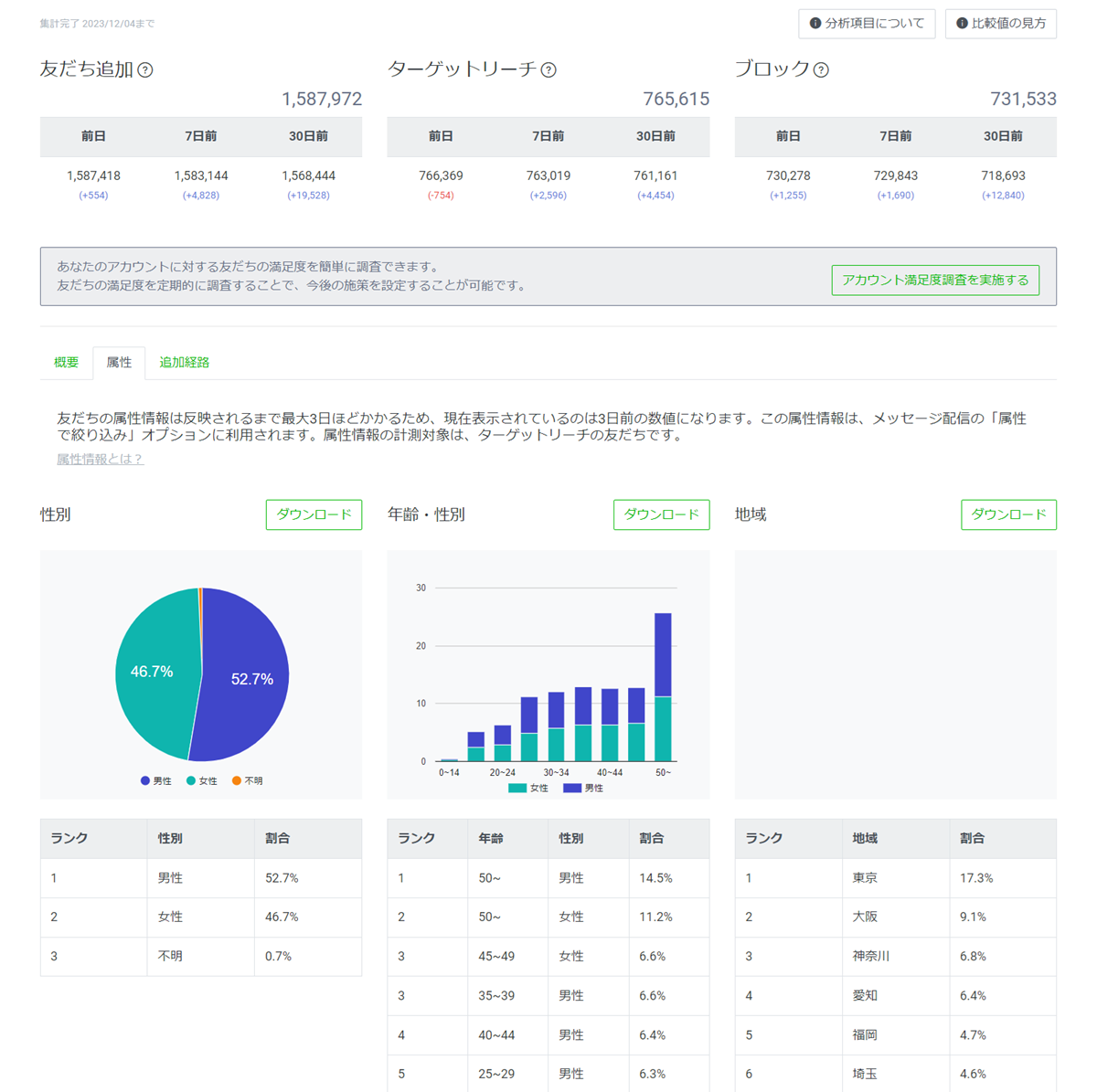Screen dimensions: 1097x1092
Task: Click the 男性 legend swatch in bar chart
Action: click(572, 788)
